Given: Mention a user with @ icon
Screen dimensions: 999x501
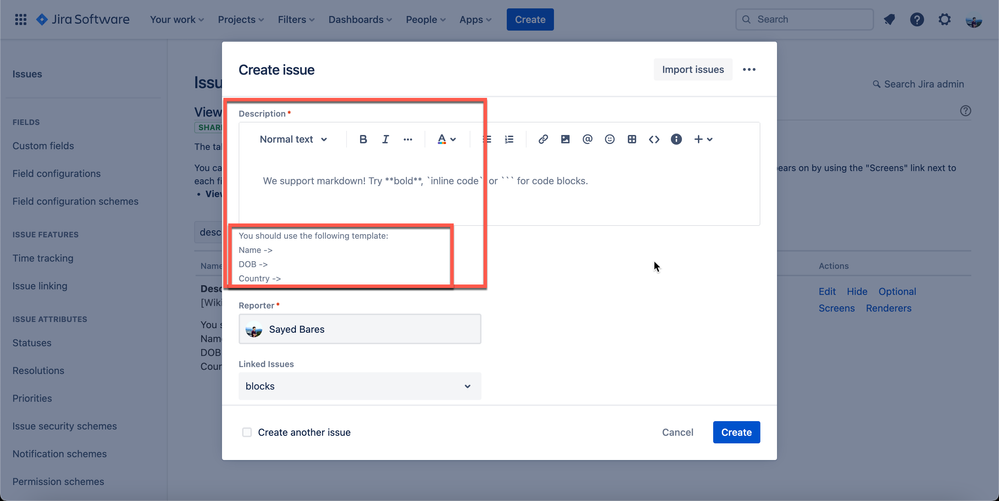Looking at the screenshot, I should (x=587, y=139).
